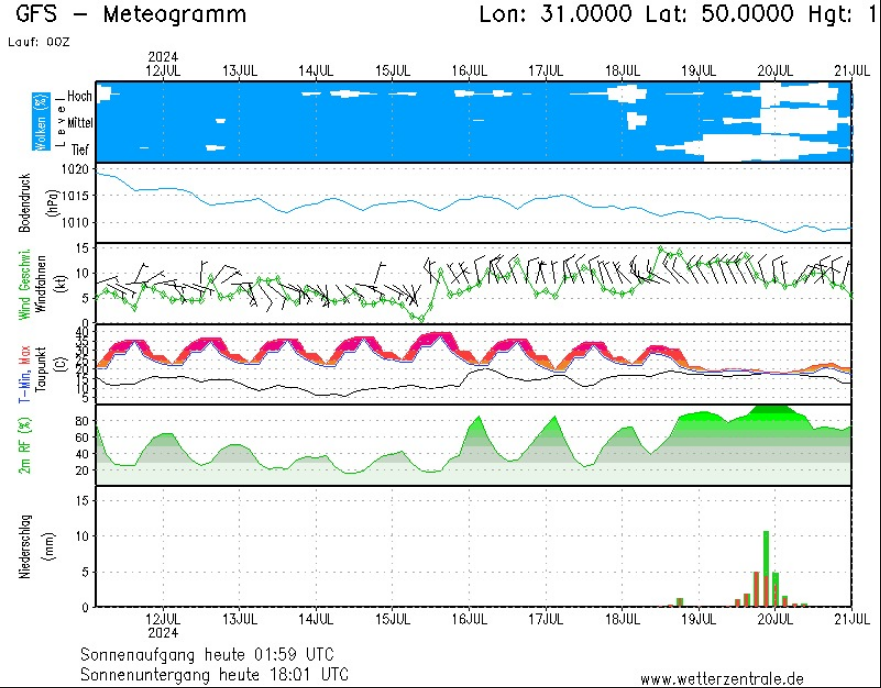The width and height of the screenshot is (881, 688).
Task: Click the Lon/Lat coordinates header text
Action: 679,15
